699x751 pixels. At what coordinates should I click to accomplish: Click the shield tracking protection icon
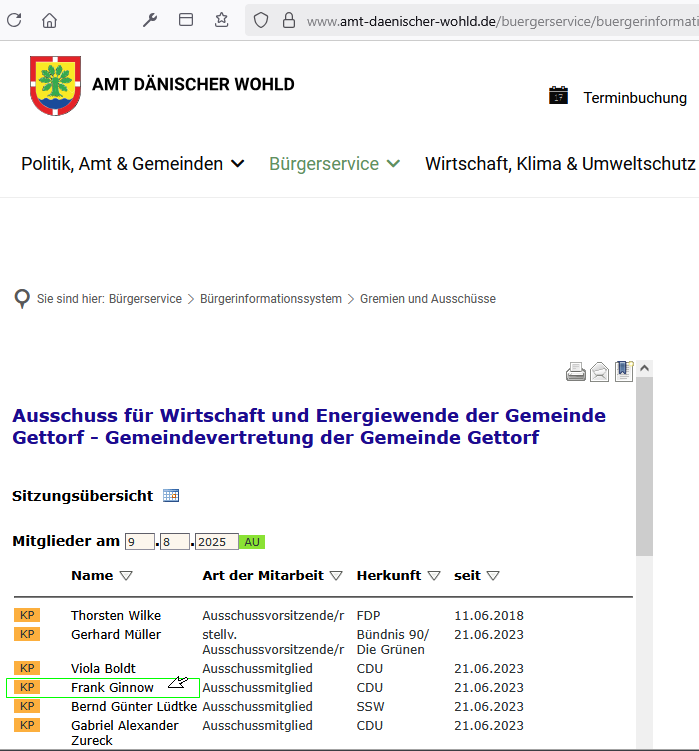pyautogui.click(x=260, y=20)
